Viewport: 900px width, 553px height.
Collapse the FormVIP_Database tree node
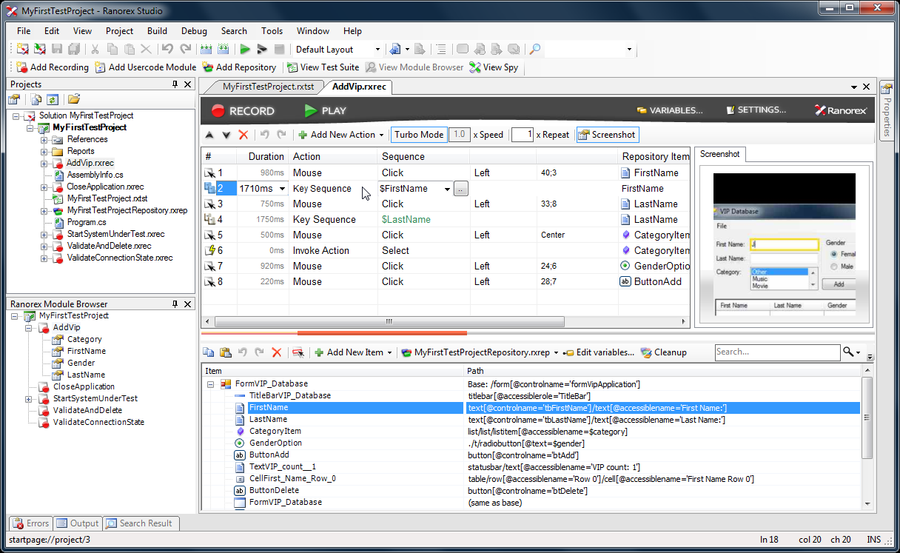[x=211, y=384]
